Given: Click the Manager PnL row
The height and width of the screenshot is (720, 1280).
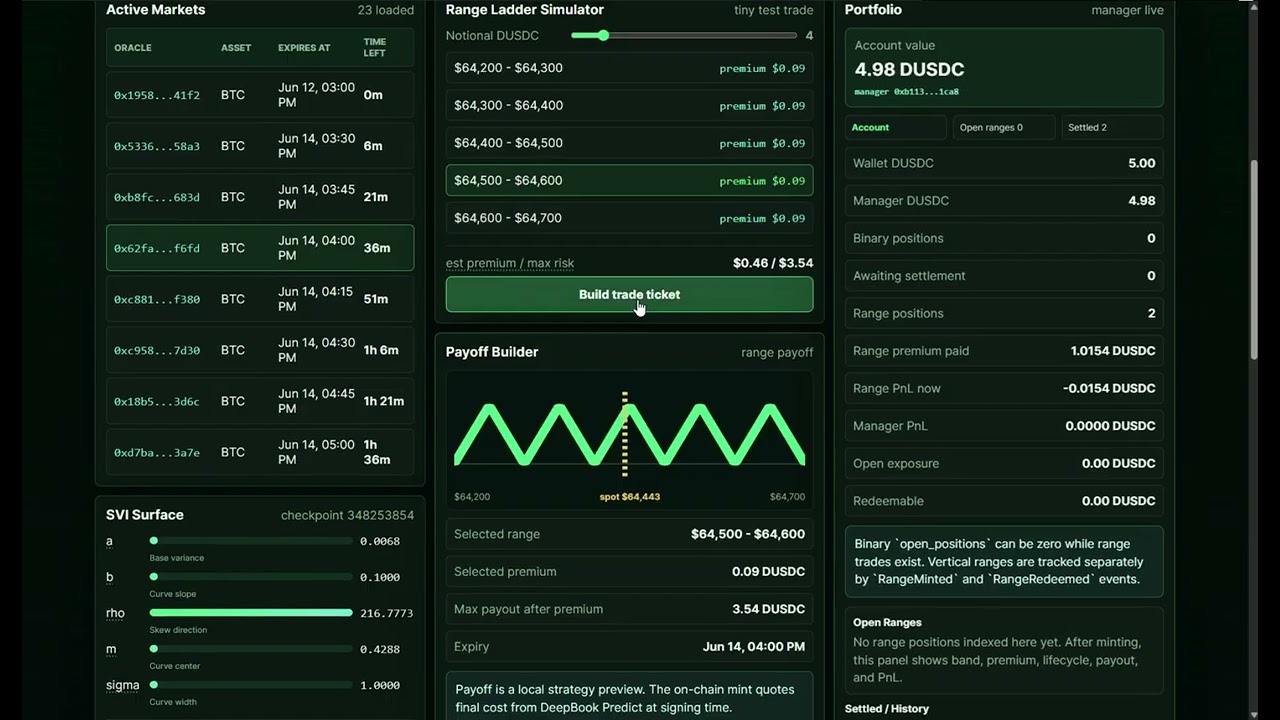Looking at the screenshot, I should point(1004,426).
